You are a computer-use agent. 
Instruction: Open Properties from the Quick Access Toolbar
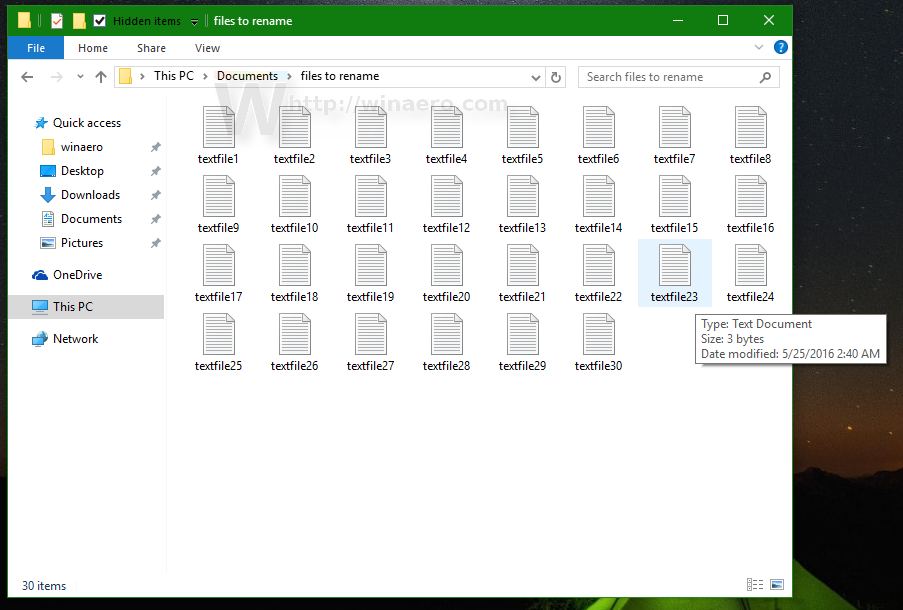tap(55, 20)
